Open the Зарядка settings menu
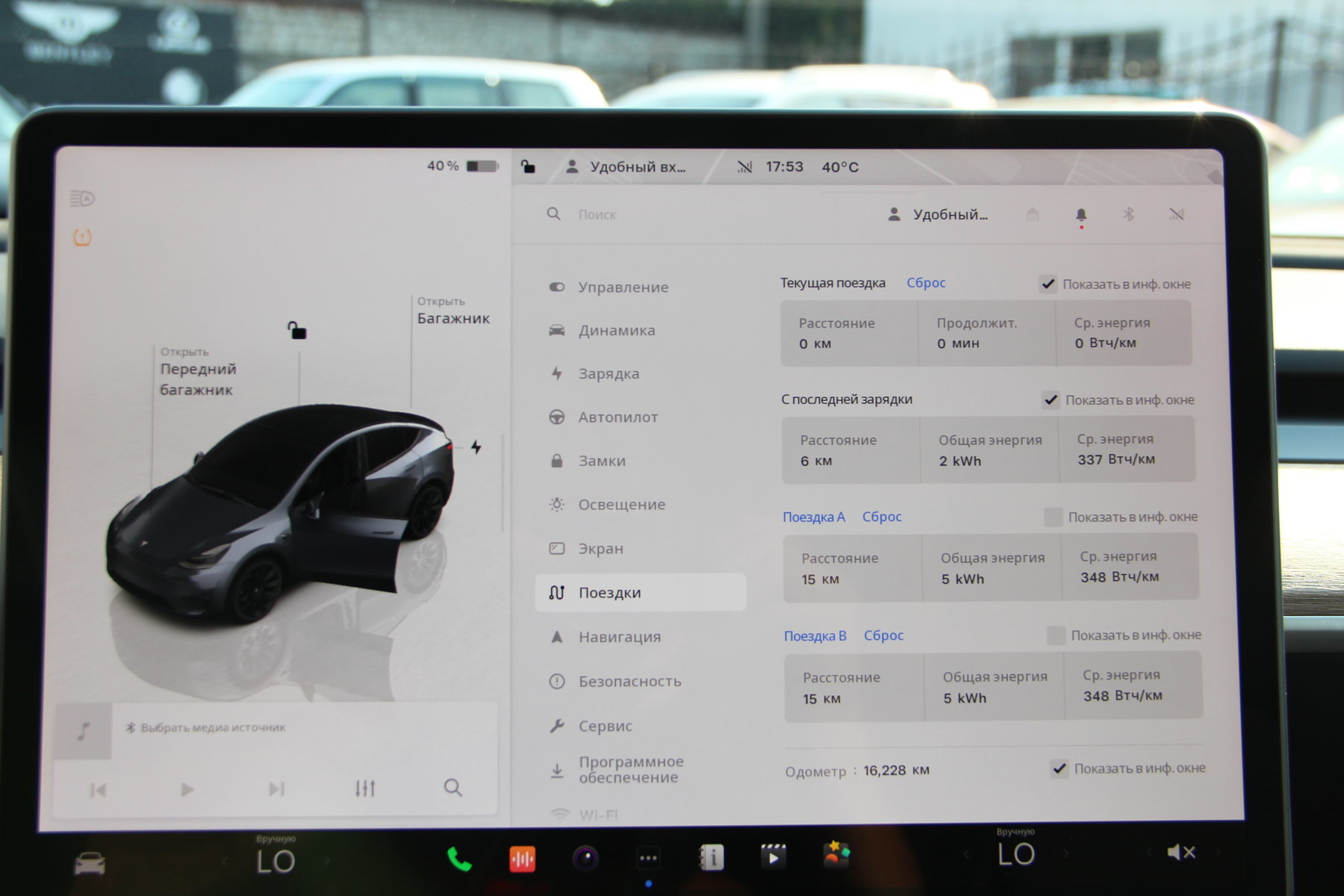Screen dimensions: 1344x896 pyautogui.click(x=608, y=374)
